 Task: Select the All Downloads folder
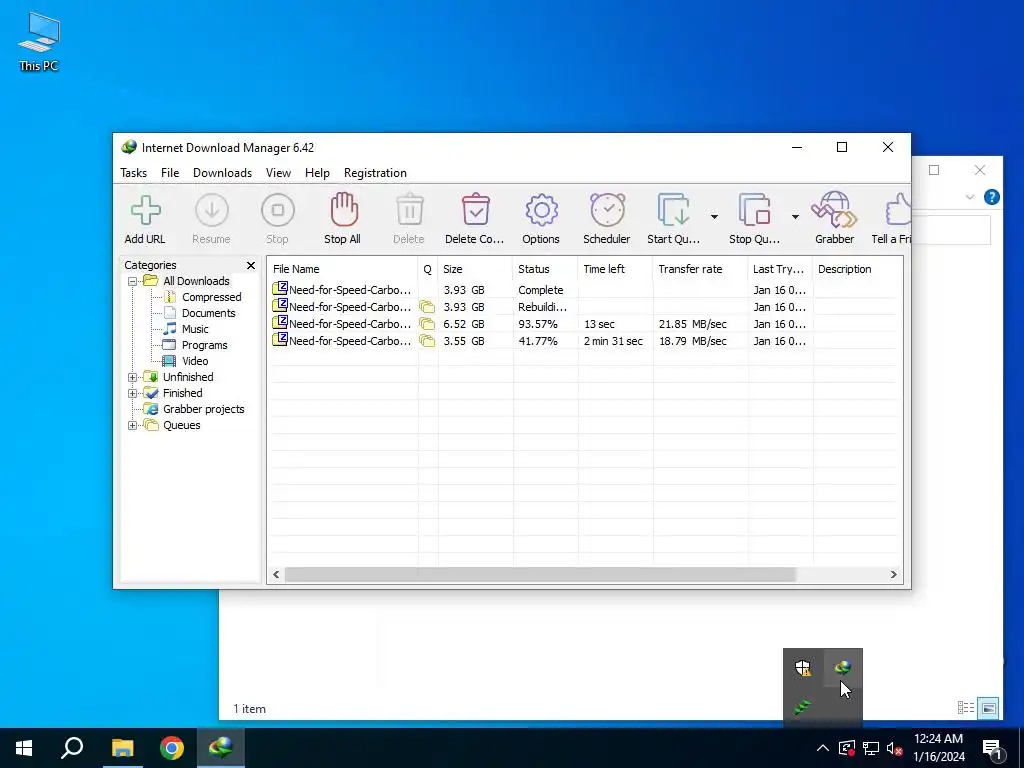coord(196,281)
